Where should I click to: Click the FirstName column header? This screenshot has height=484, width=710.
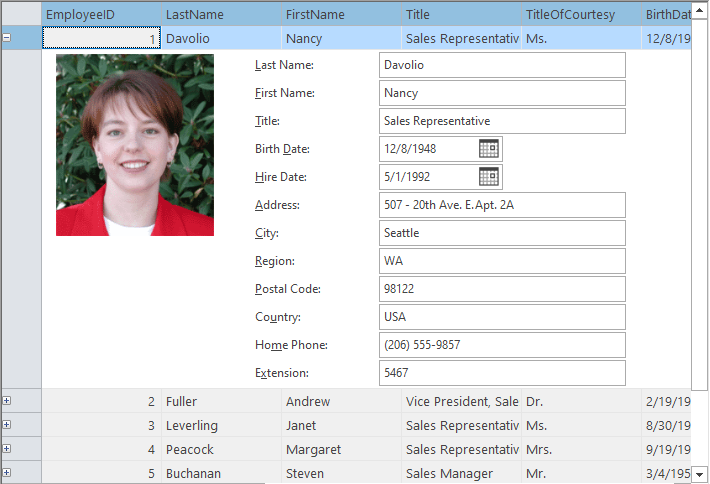click(340, 14)
